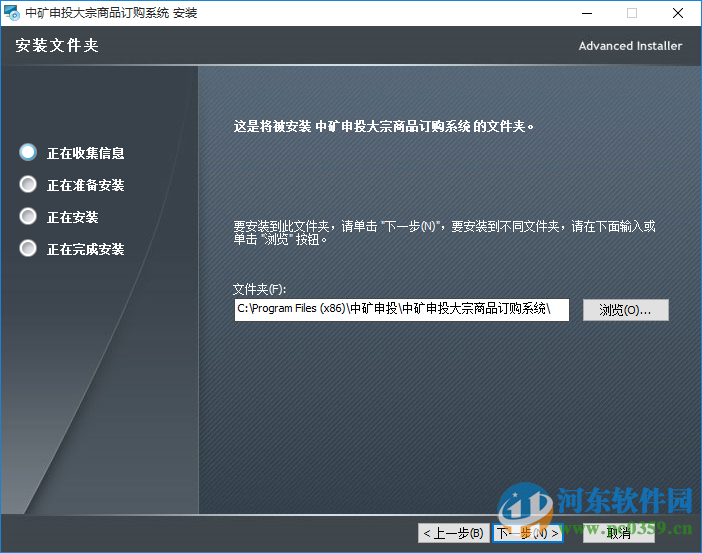The image size is (702, 553).
Task: Click the 下一步(N) next button
Action: tap(527, 533)
